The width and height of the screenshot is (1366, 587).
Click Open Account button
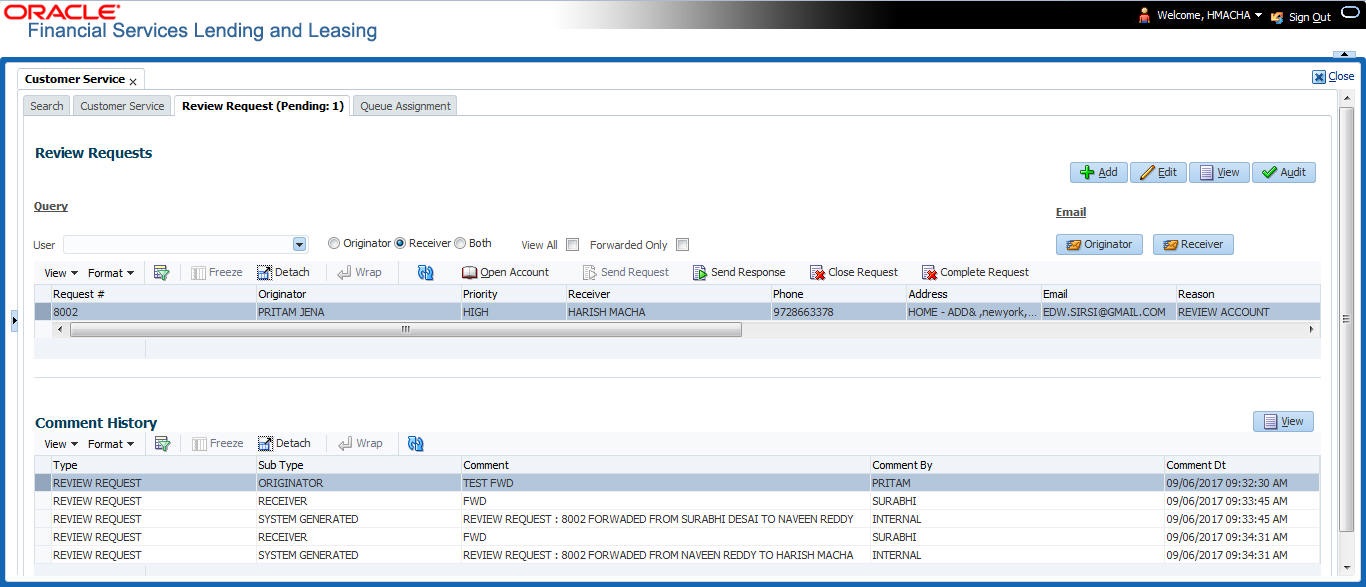[x=505, y=272]
